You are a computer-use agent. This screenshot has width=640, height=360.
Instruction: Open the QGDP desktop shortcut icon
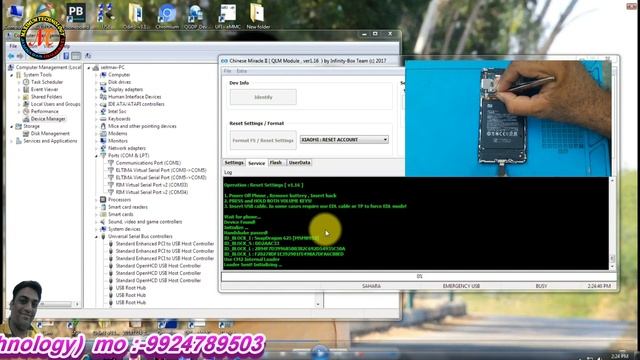click(x=196, y=16)
